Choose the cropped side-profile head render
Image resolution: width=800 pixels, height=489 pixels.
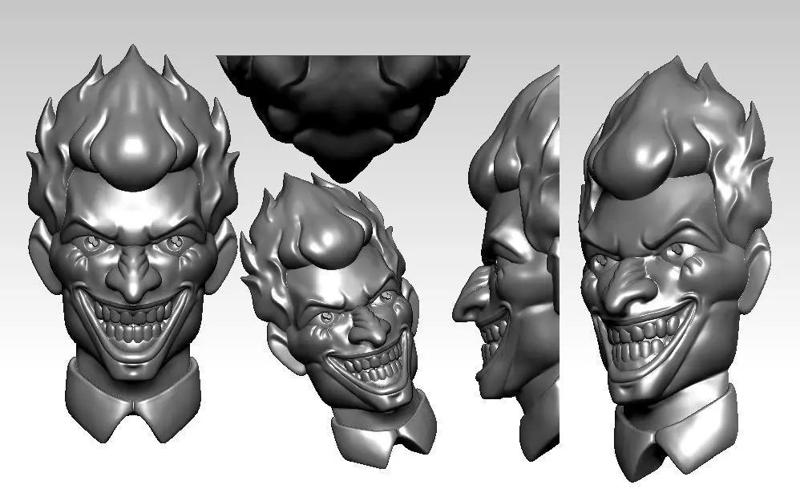click(x=506, y=264)
